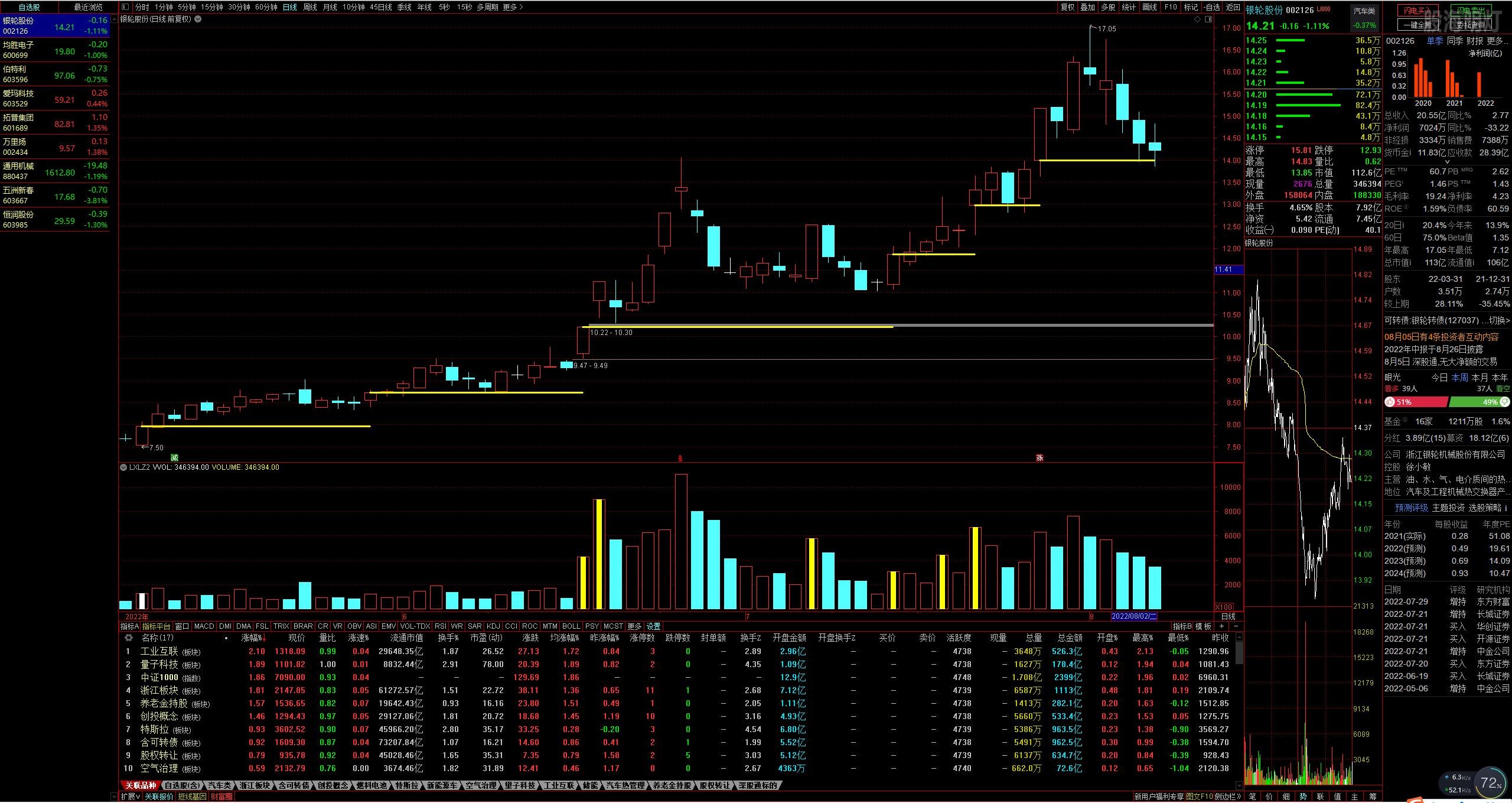Screen dimensions: 1512x803
Task: Click the green 减 marker on the chart axis
Action: point(174,458)
